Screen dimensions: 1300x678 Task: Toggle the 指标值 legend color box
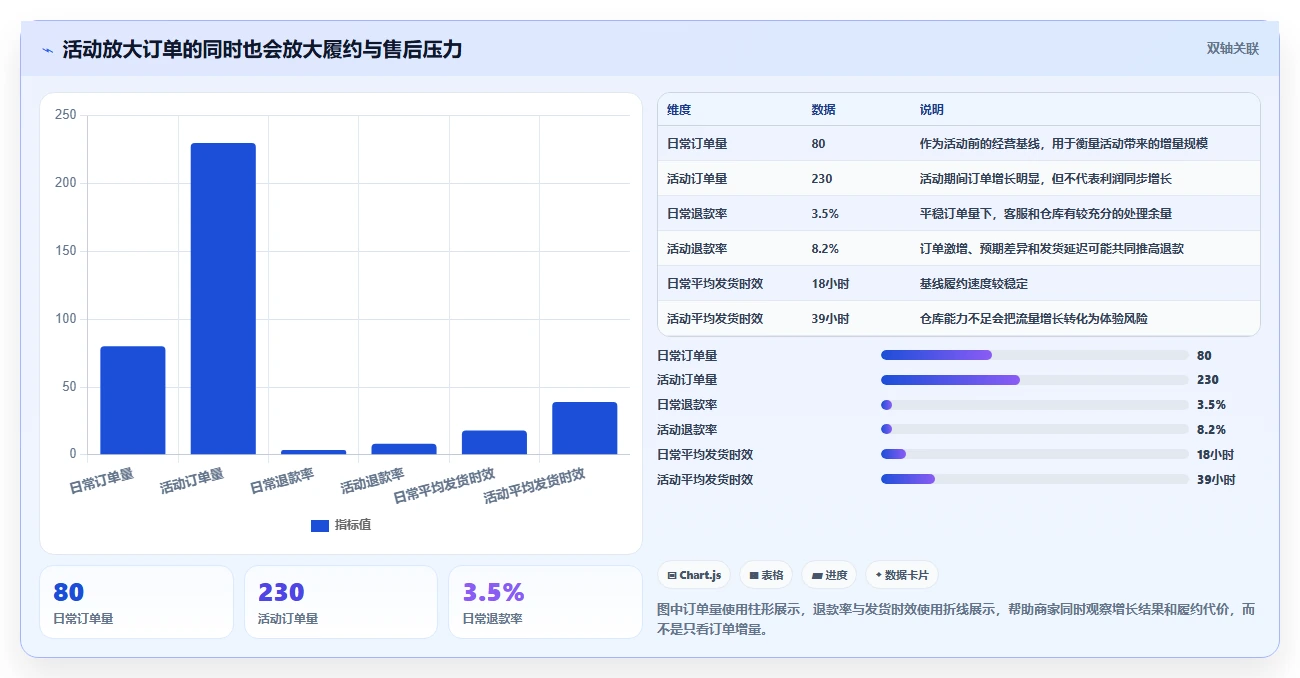pos(320,525)
